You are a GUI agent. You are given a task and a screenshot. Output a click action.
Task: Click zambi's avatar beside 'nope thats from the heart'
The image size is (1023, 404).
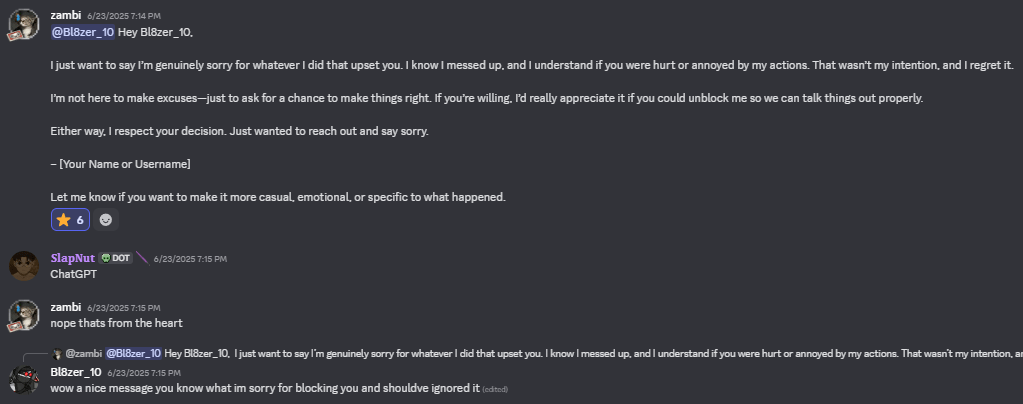click(x=24, y=315)
